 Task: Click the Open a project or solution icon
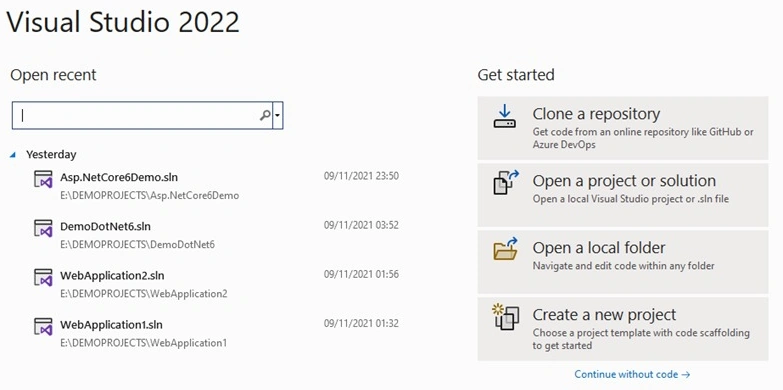tap(506, 182)
